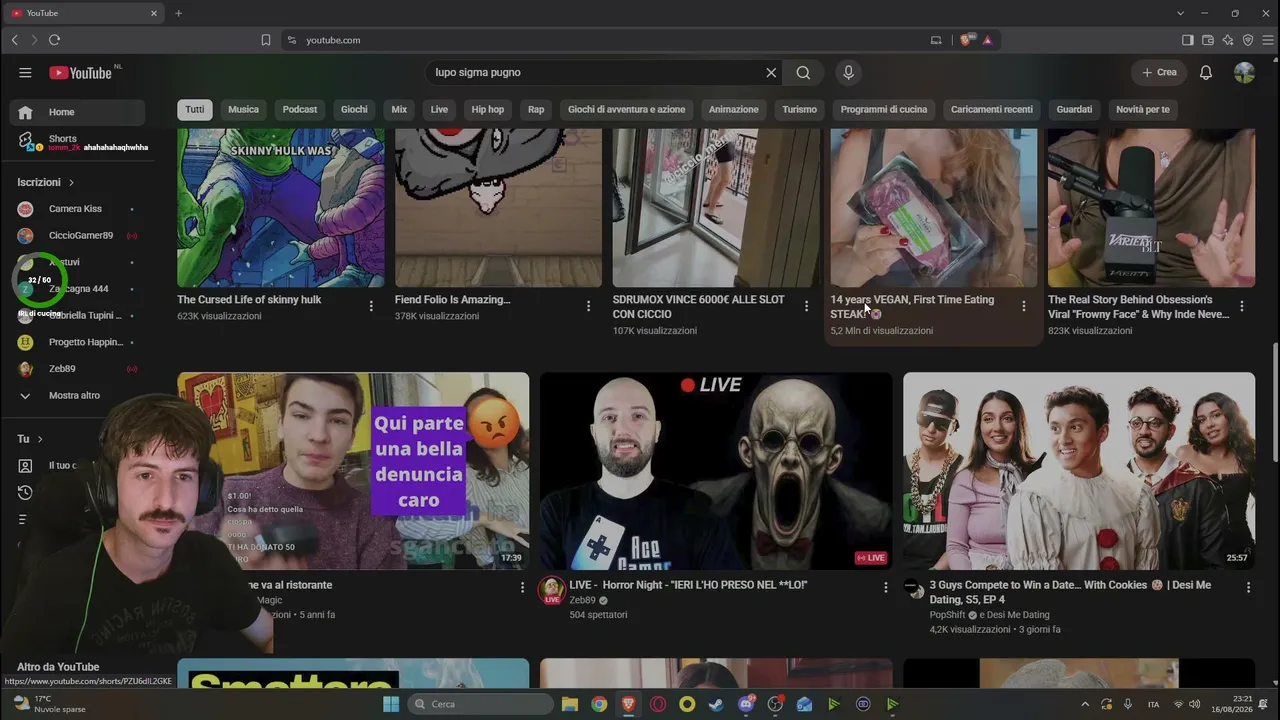Open options menu for SDRUMOX VINCE video

point(806,306)
